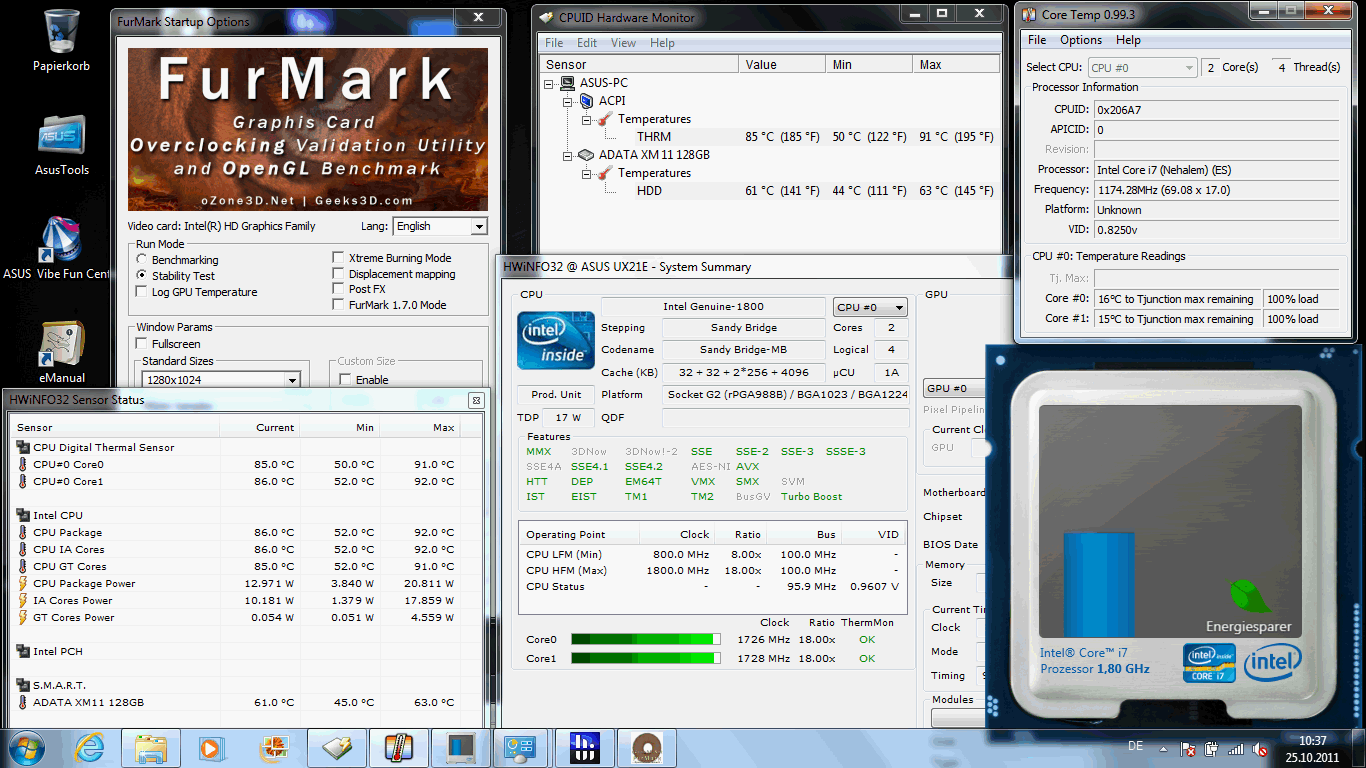Click the Core0 green usage bar
This screenshot has height=768, width=1366.
click(646, 639)
